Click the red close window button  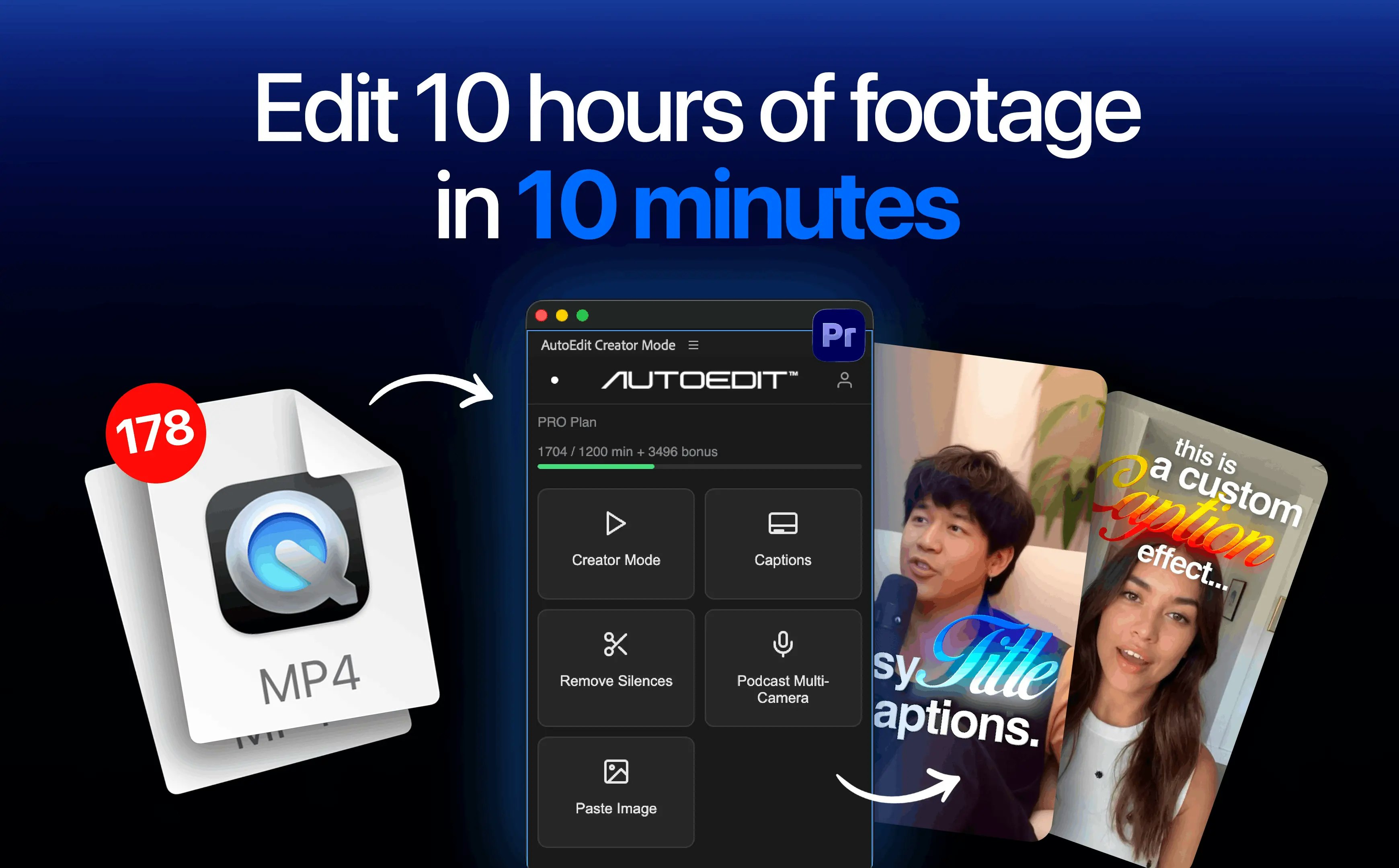[541, 315]
